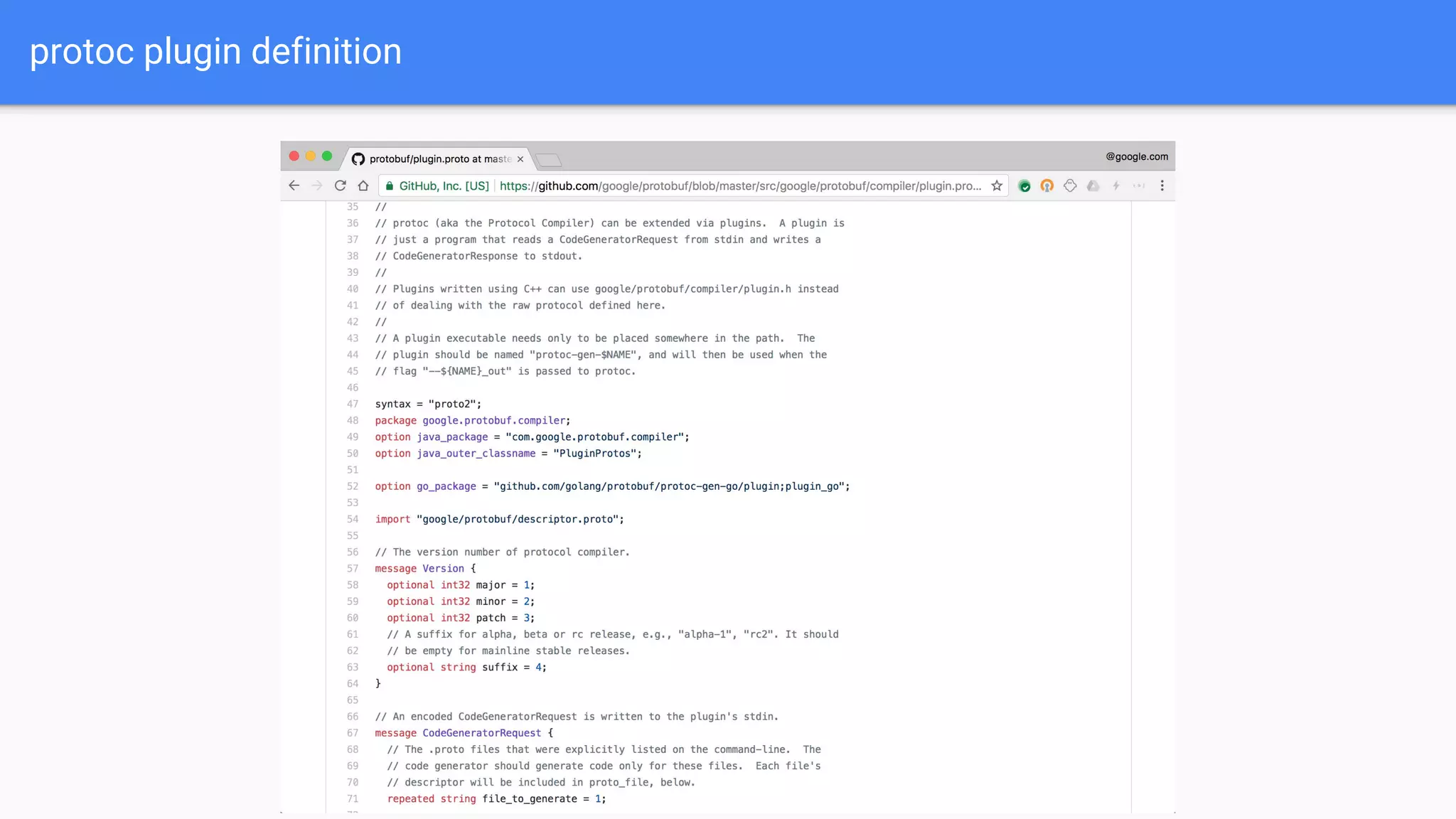Click 'optional string suffix = 4;' line

[x=466, y=667]
